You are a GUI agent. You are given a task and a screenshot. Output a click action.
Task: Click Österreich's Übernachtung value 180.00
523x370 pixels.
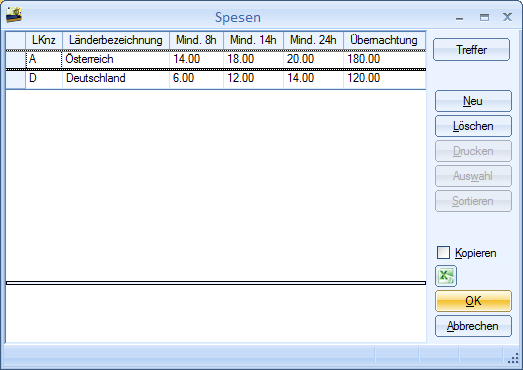(384, 59)
